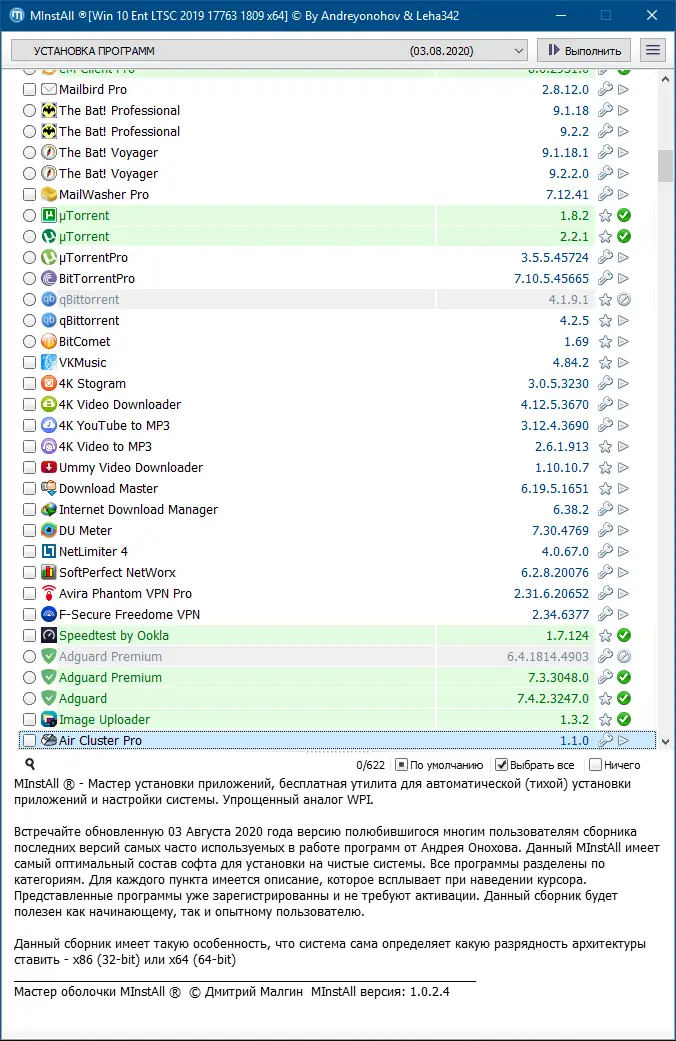The image size is (676, 1041).
Task: Select The Bat! Voyager 9.2.2.0 radio button
Action: [x=29, y=173]
